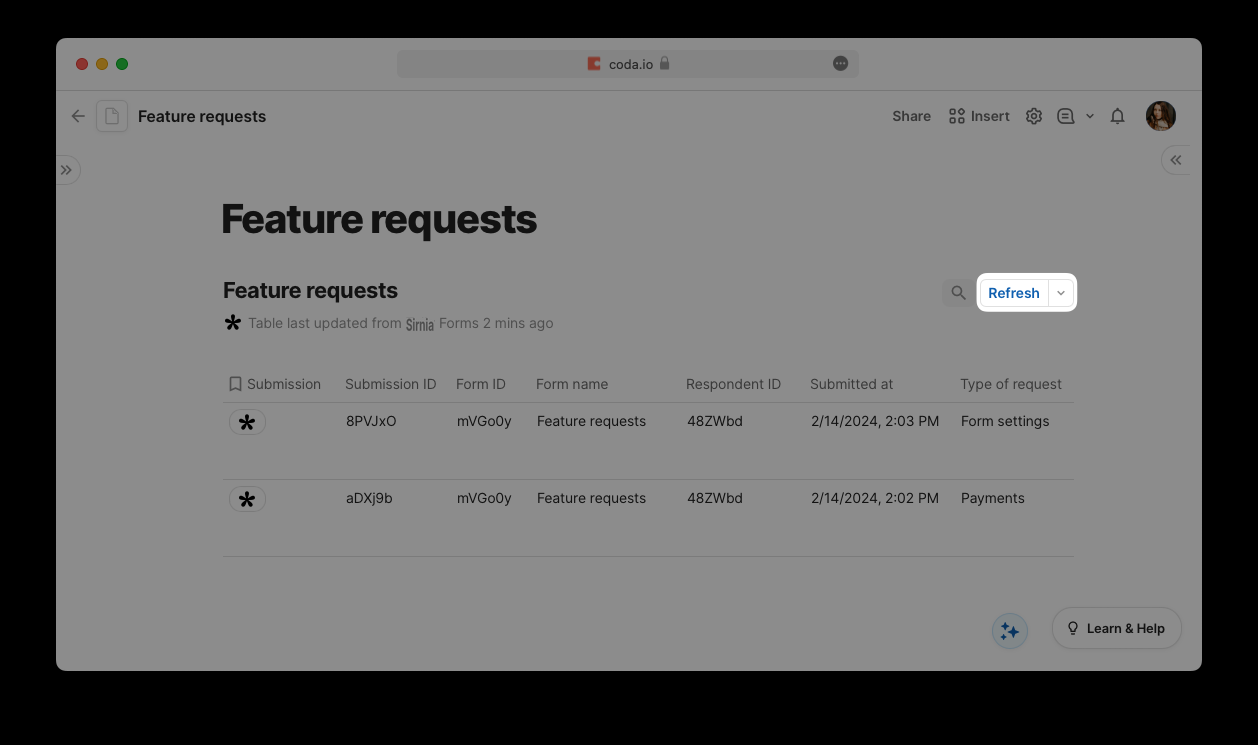Expand the comments dropdown chevron
1258x745 pixels.
click(1090, 116)
